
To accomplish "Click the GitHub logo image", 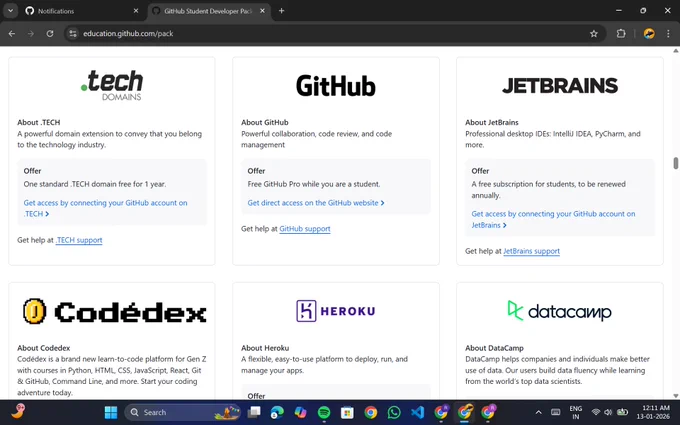I will (336, 85).
